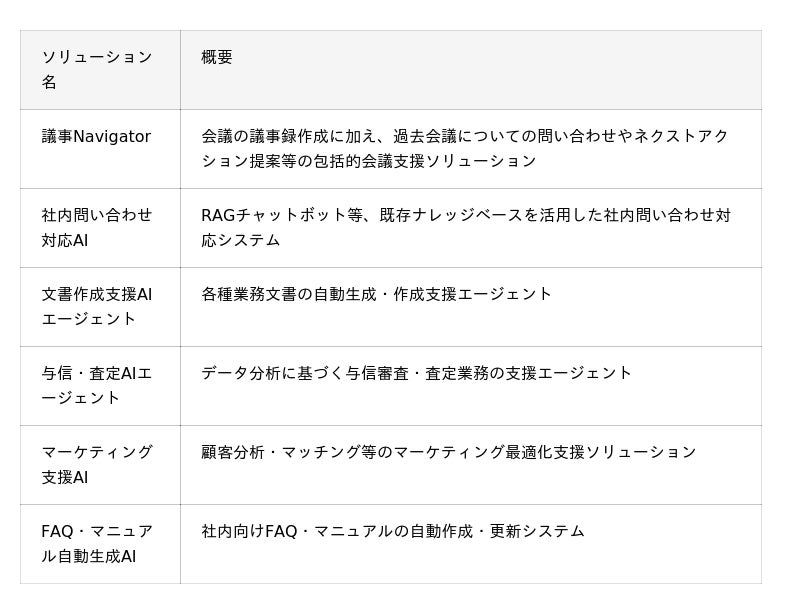Click the 顧客分析・マッチング等 description text
Viewport: 800px width, 614px height.
click(448, 452)
